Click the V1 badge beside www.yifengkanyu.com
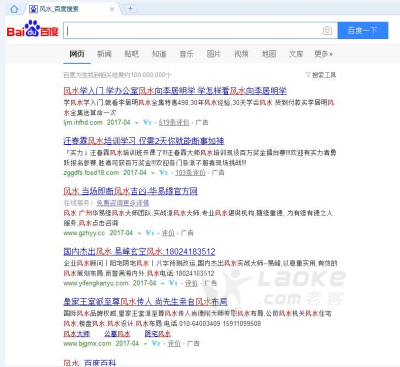Viewport: 400px width, 367px height. click(173, 283)
